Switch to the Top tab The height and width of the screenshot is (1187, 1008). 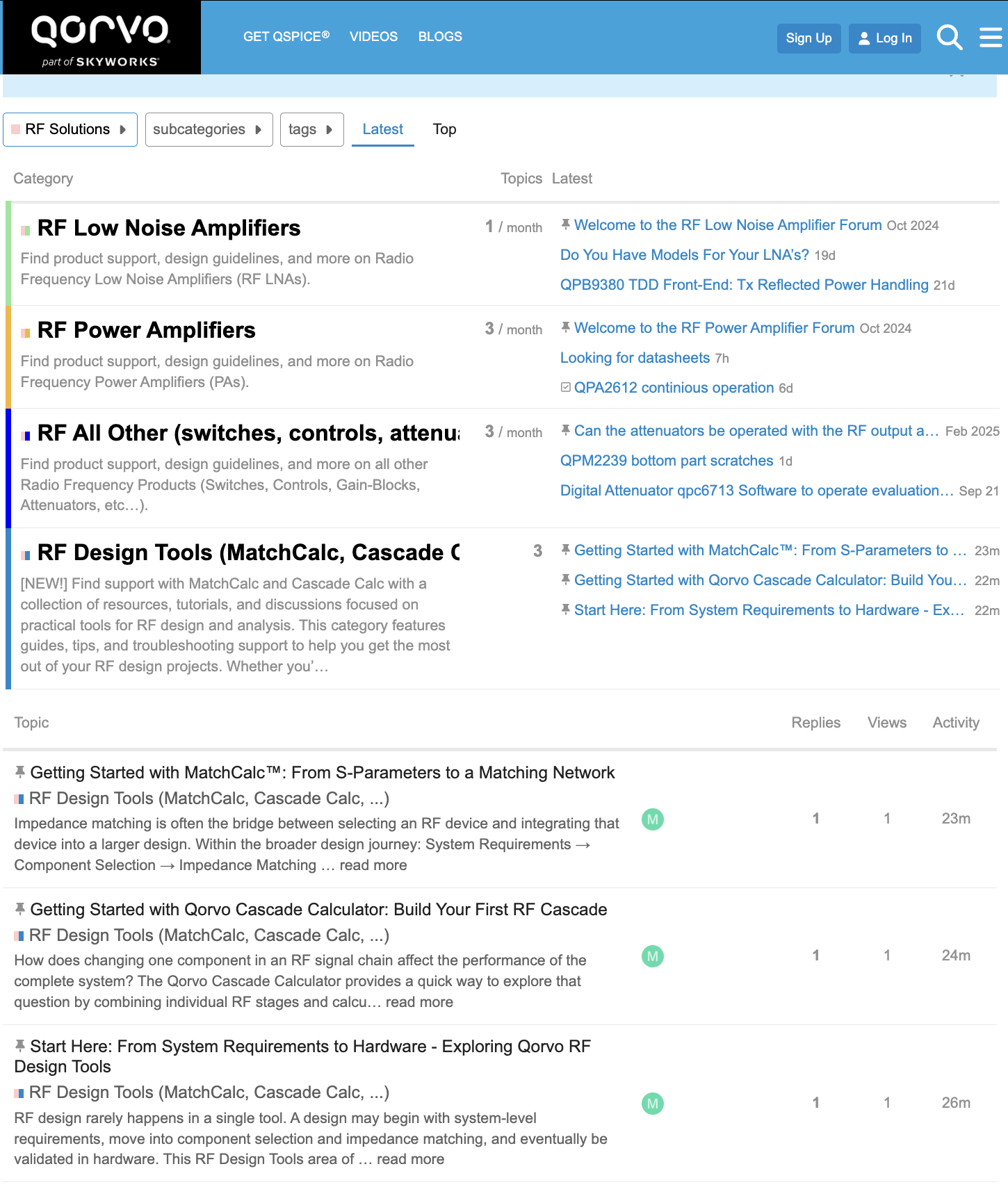(444, 129)
